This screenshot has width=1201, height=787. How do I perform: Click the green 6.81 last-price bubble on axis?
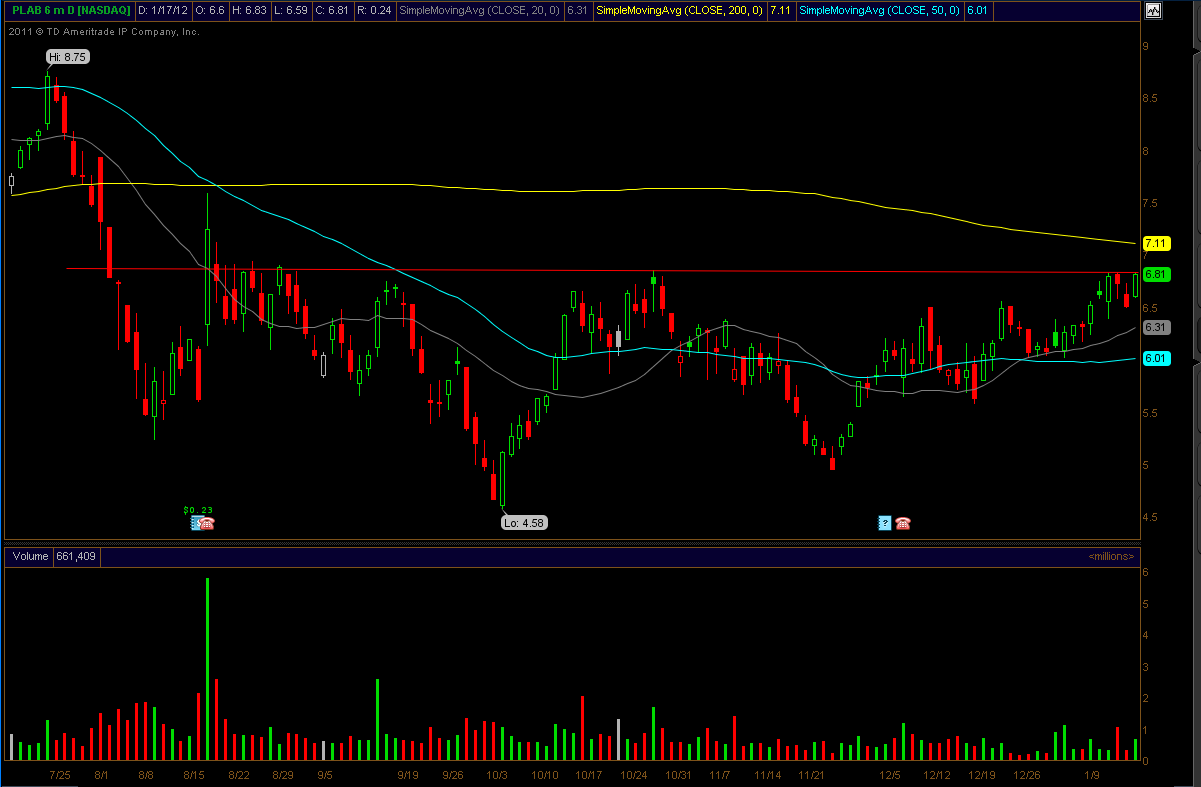(1157, 274)
